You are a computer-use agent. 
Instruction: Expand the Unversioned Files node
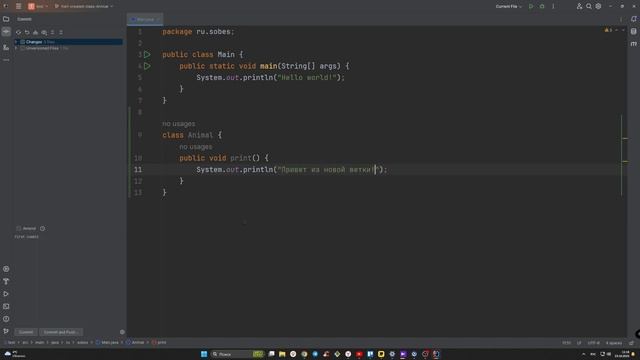[x=16, y=48]
